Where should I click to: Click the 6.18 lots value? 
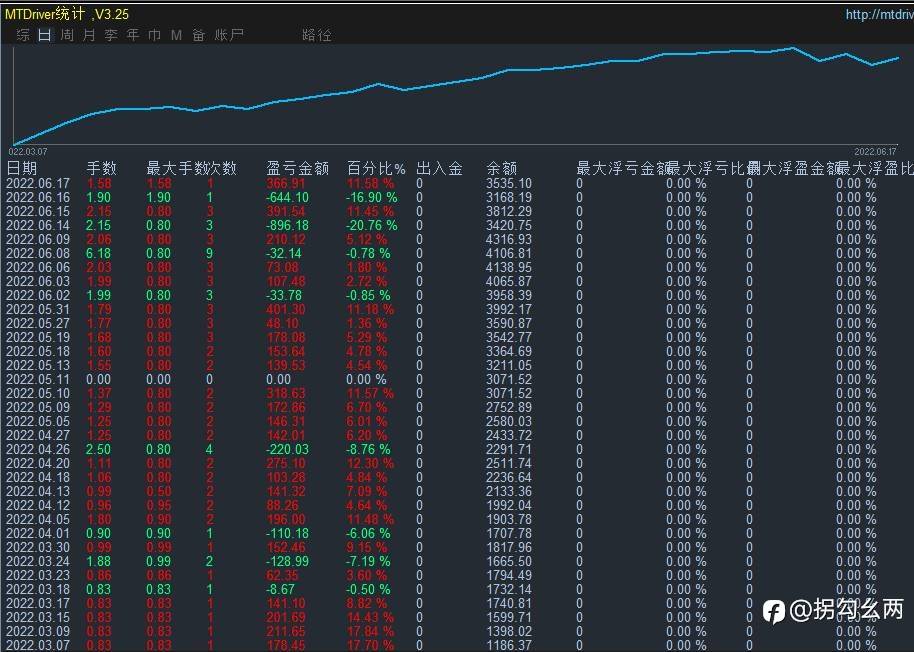click(x=98, y=253)
